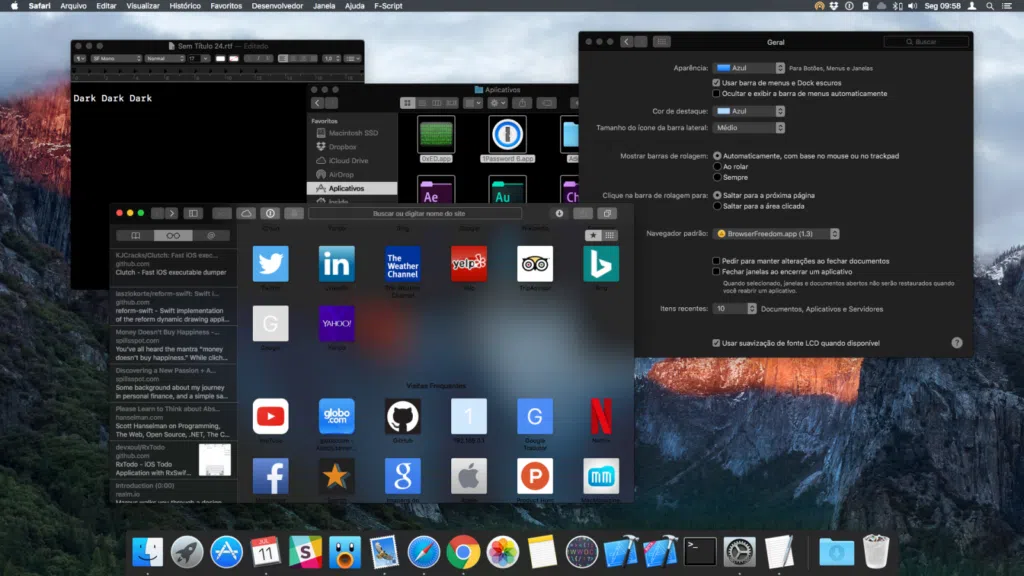Open Shared Links with the @ icon
Viewport: 1024px width, 576px height.
point(212,235)
